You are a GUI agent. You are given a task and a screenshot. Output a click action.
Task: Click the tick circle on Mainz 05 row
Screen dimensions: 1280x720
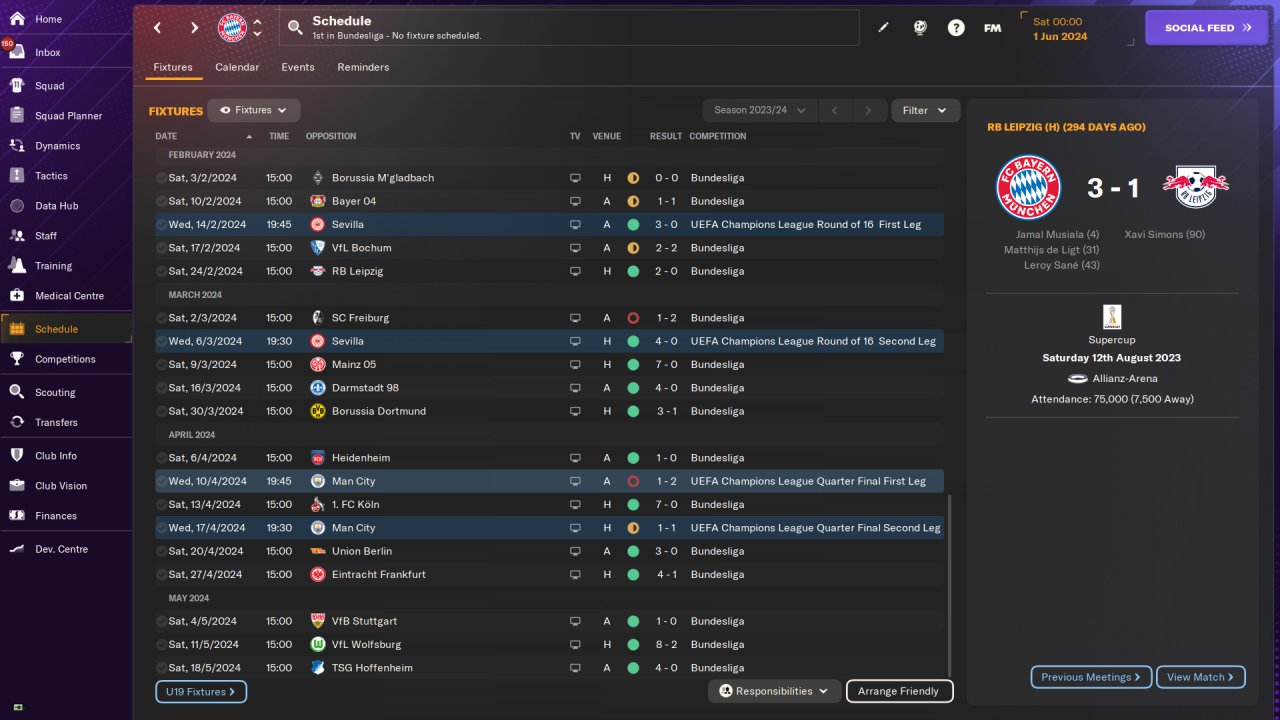[x=161, y=365]
